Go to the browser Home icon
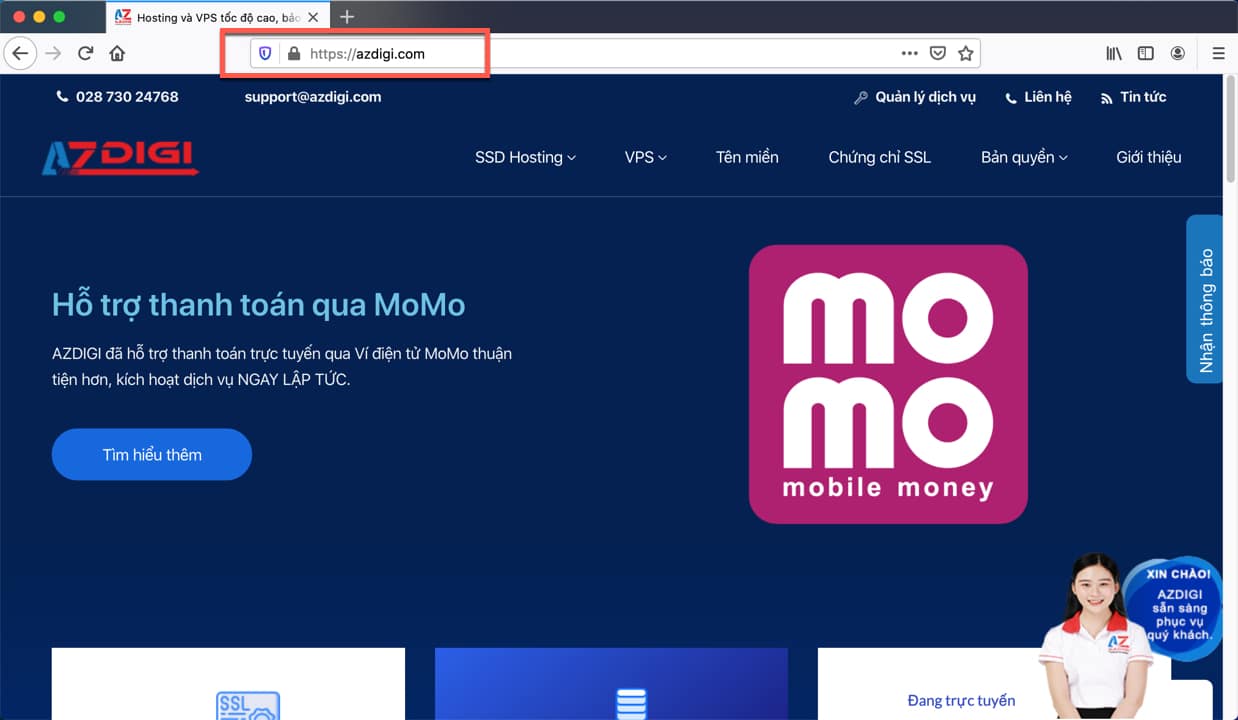 (117, 54)
